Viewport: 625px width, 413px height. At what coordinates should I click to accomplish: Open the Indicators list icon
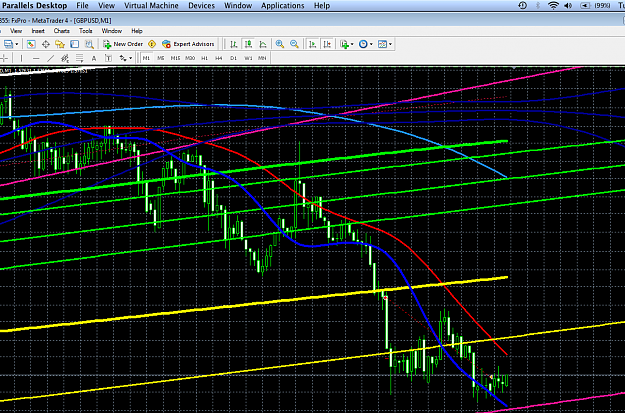point(344,44)
